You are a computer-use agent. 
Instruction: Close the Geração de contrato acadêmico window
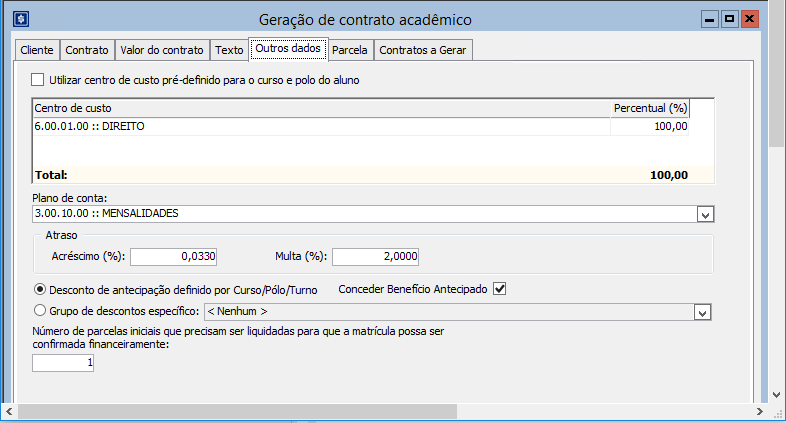coord(750,19)
